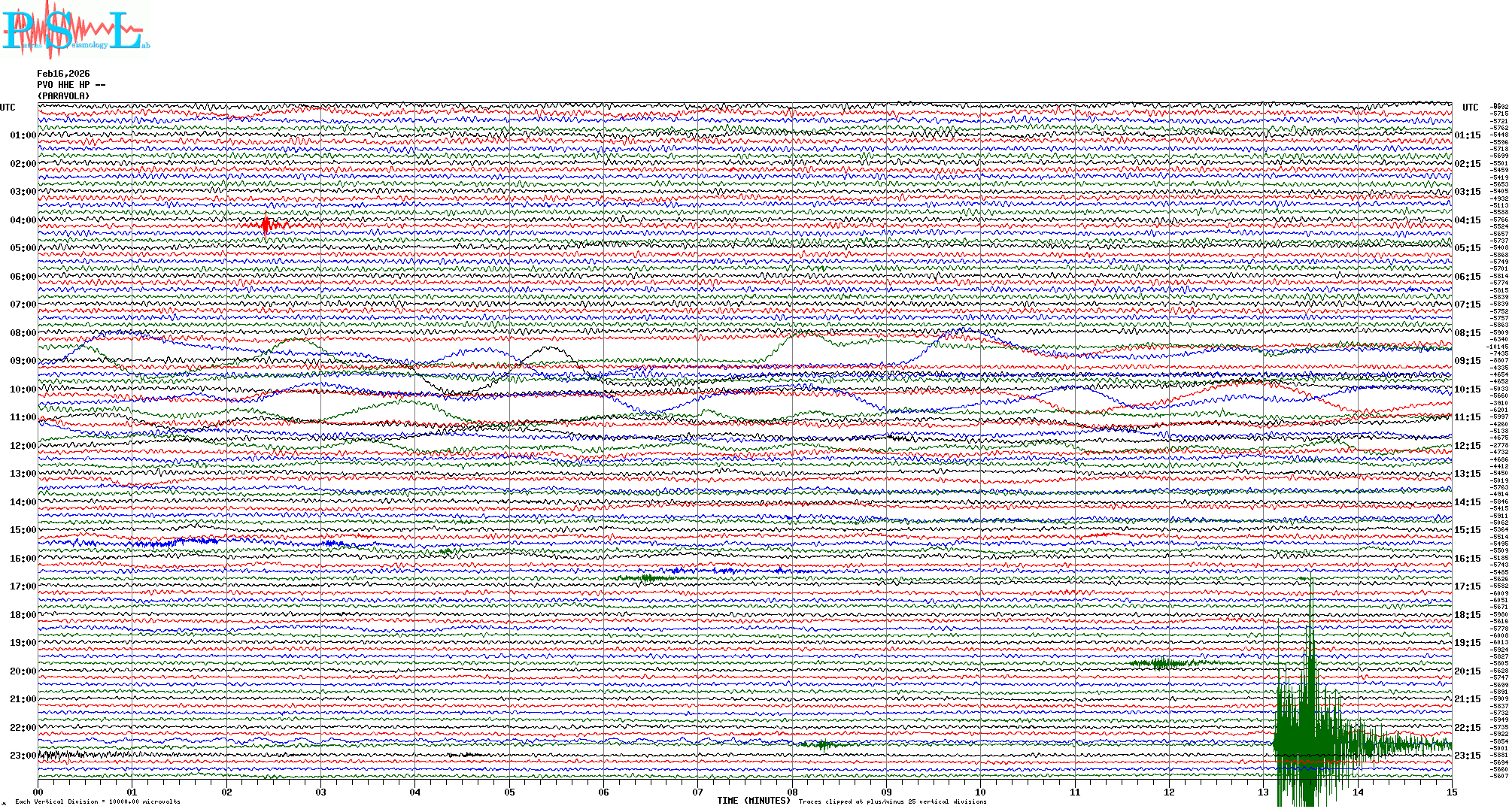
Task: Click the 19:15 time label on right axis
Action: 1467,643
